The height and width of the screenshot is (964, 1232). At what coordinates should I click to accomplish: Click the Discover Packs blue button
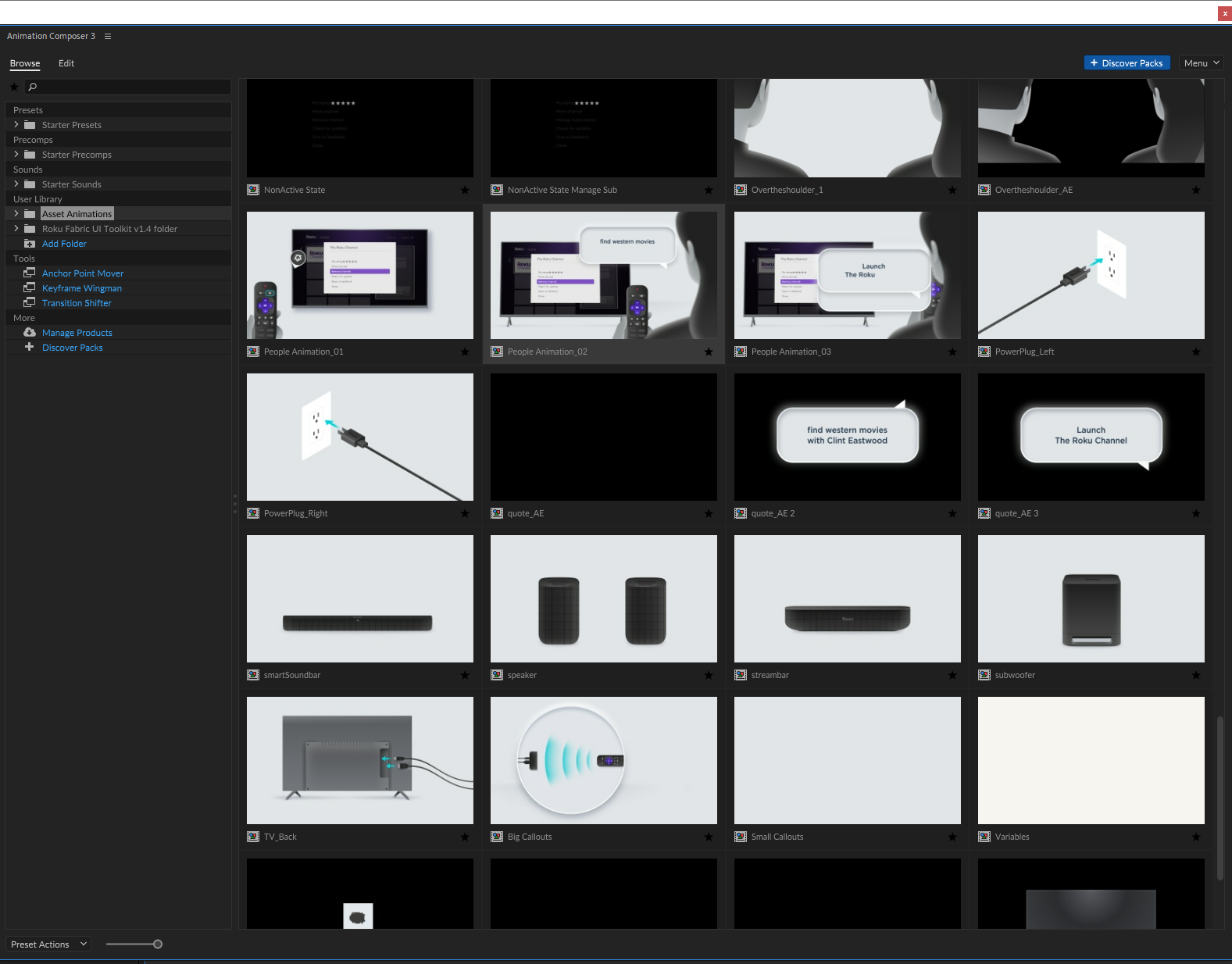(x=1127, y=62)
